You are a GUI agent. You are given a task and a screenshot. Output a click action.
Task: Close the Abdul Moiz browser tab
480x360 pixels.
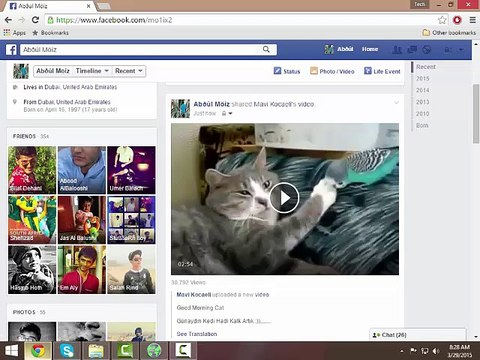tap(89, 6)
